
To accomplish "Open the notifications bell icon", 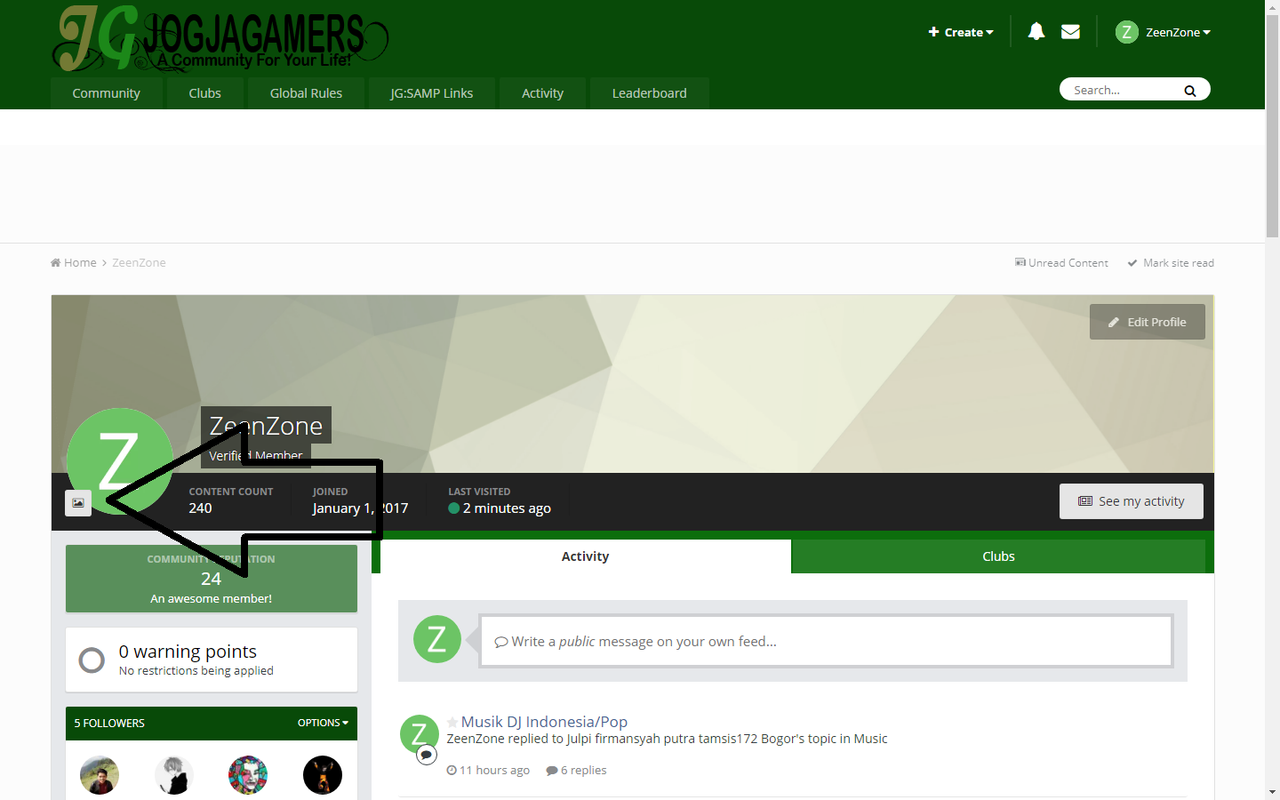I will tap(1036, 32).
